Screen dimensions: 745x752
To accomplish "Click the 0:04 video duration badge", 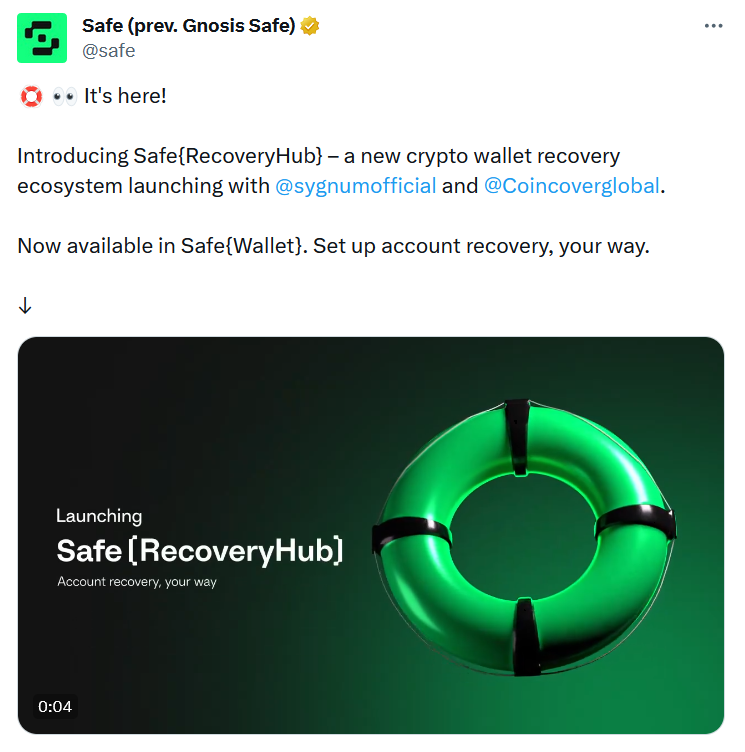I will 55,706.
